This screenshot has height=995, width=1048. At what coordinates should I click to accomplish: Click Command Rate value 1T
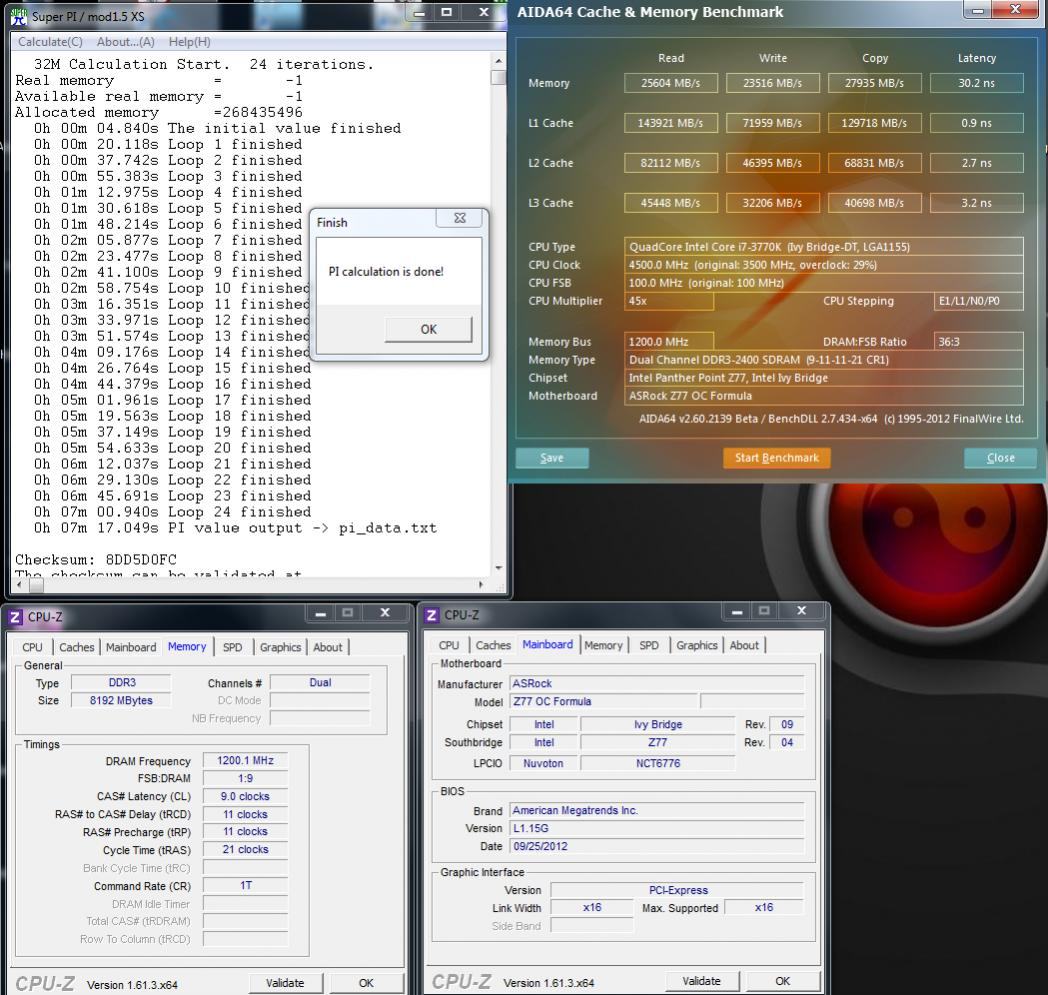pos(245,885)
